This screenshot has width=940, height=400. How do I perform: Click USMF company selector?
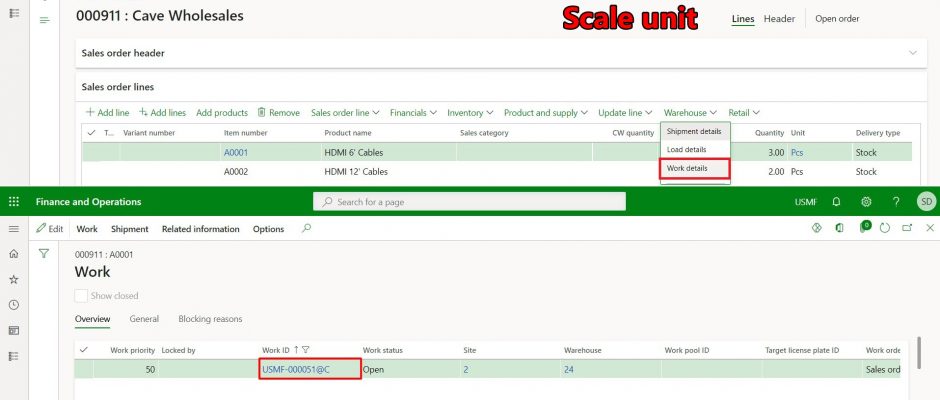[x=806, y=202]
